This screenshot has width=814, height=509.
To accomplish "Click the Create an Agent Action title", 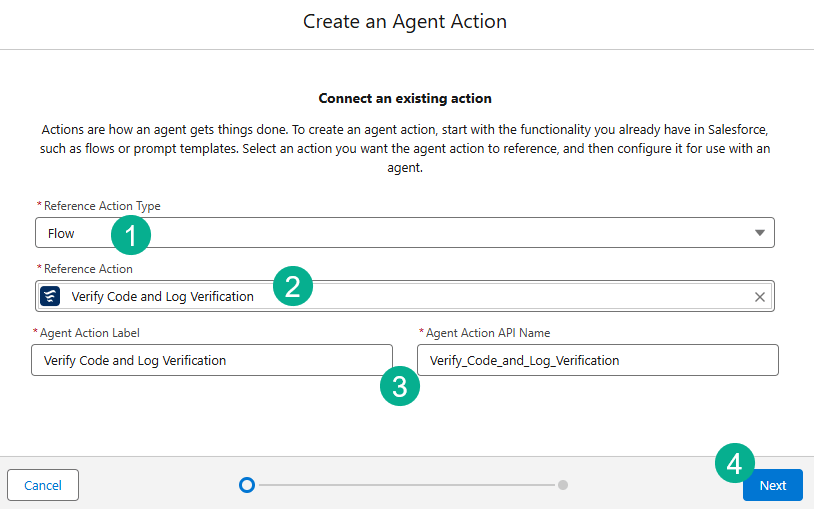I will click(405, 21).
